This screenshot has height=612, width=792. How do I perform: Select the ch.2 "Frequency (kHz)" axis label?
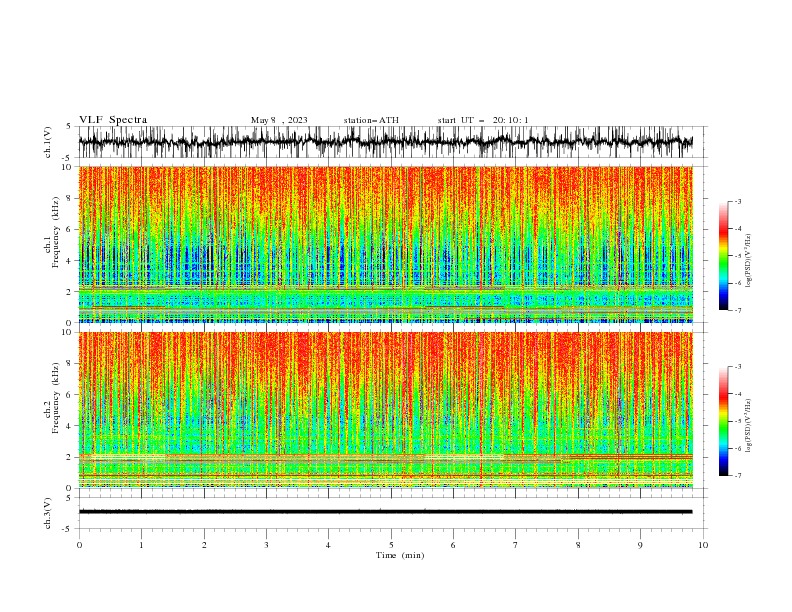56,398
